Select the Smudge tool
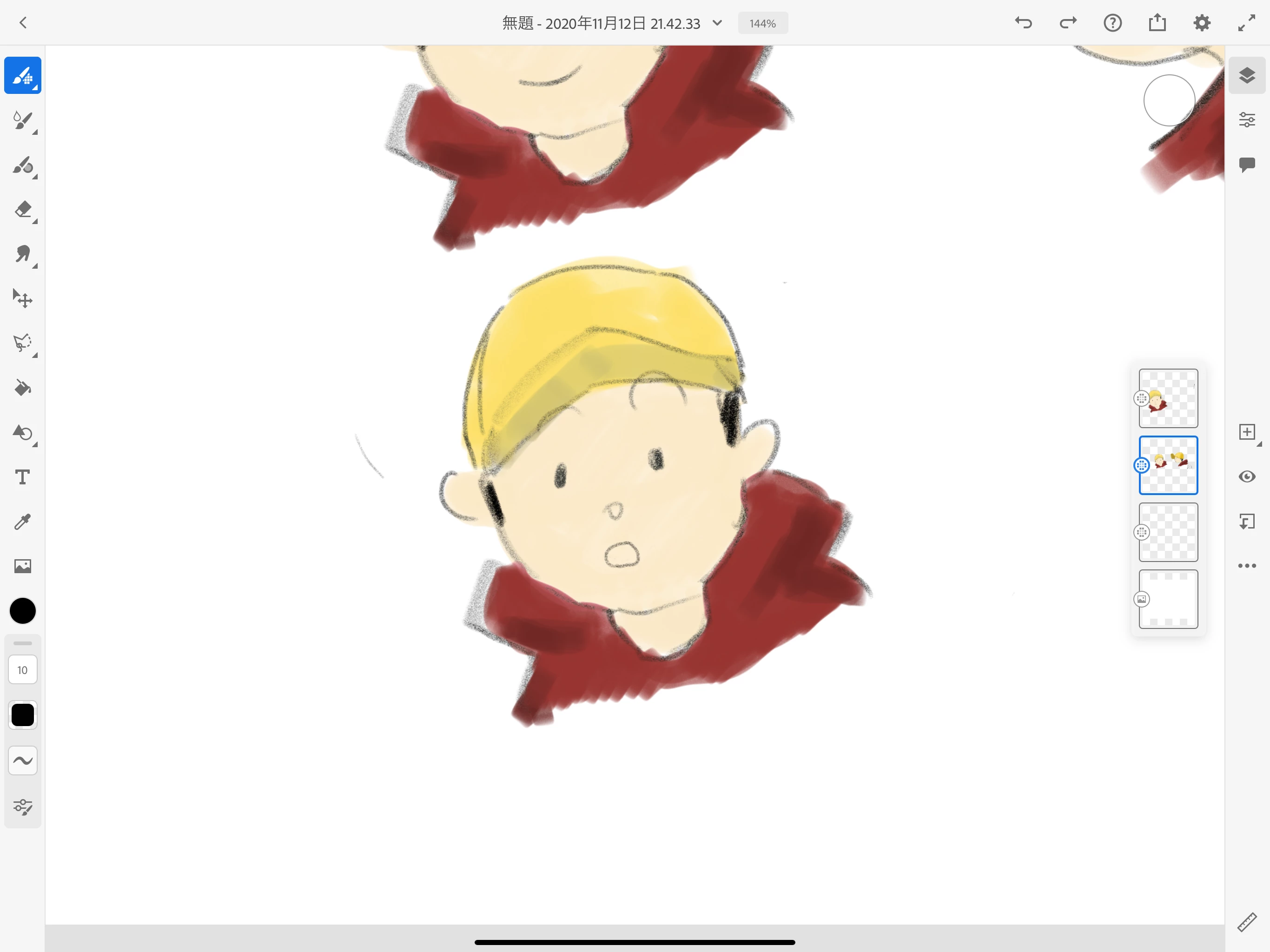 coord(22,254)
